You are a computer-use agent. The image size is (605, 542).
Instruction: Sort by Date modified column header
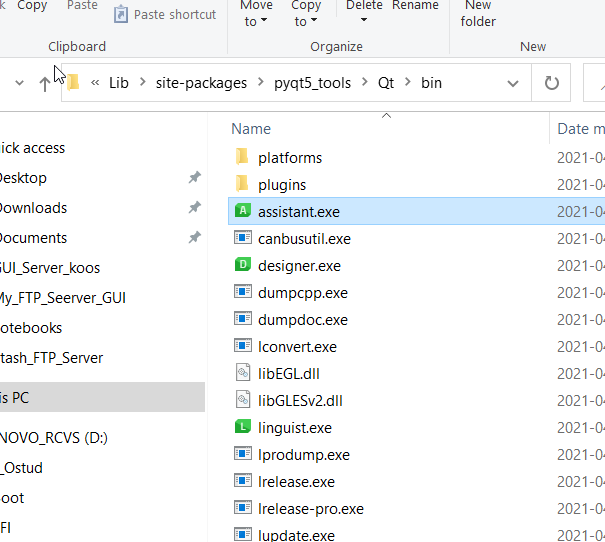point(581,129)
